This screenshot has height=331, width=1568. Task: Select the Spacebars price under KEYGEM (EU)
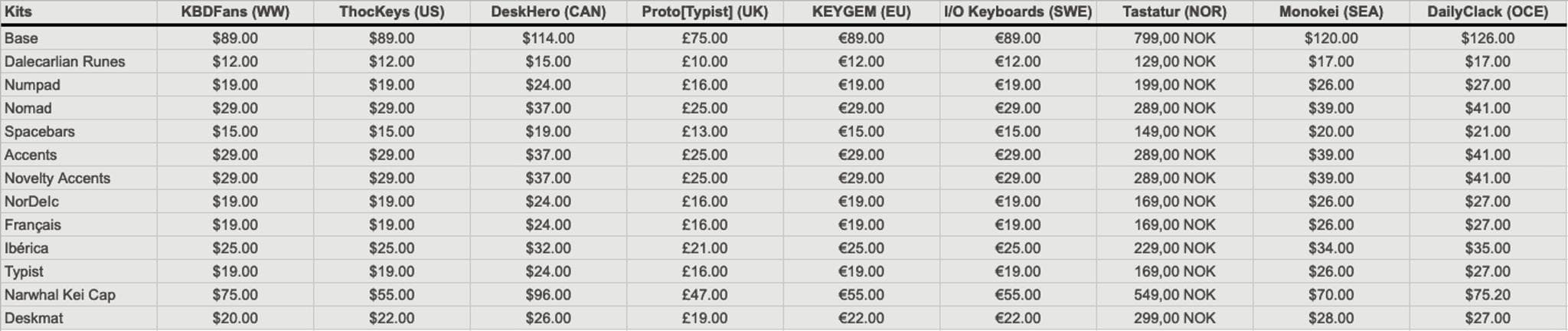(861, 132)
